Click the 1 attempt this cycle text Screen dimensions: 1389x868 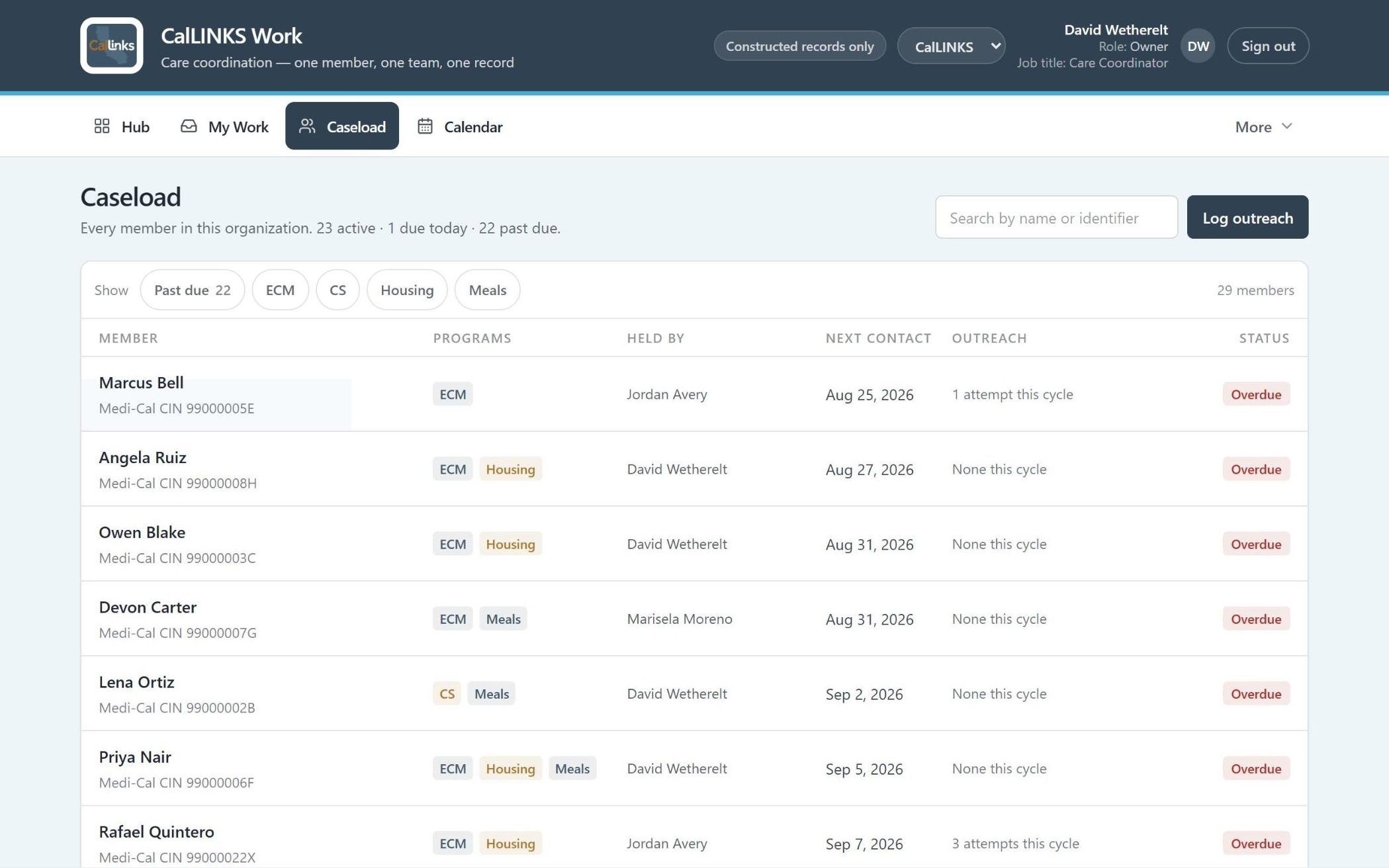tap(1012, 394)
